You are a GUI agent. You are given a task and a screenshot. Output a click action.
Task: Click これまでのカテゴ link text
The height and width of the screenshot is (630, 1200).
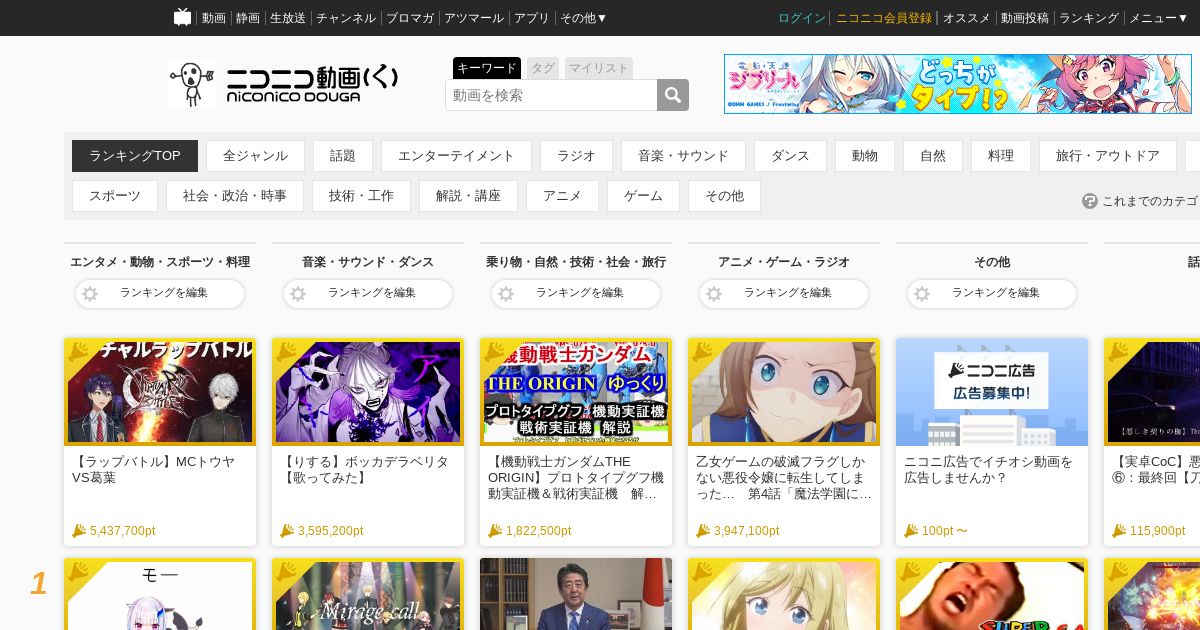[x=1150, y=201]
